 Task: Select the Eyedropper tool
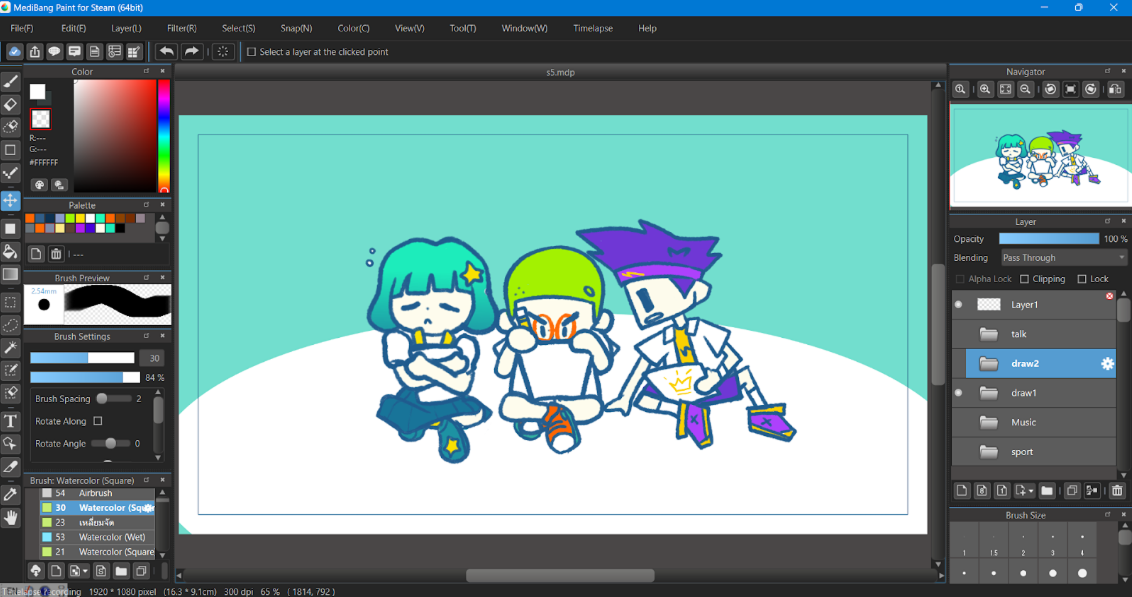click(x=11, y=494)
